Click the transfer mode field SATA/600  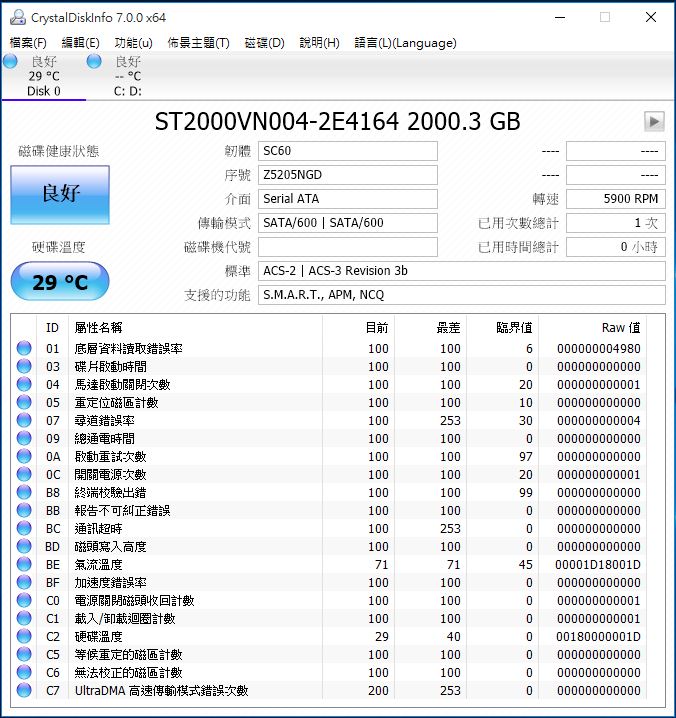tap(348, 223)
